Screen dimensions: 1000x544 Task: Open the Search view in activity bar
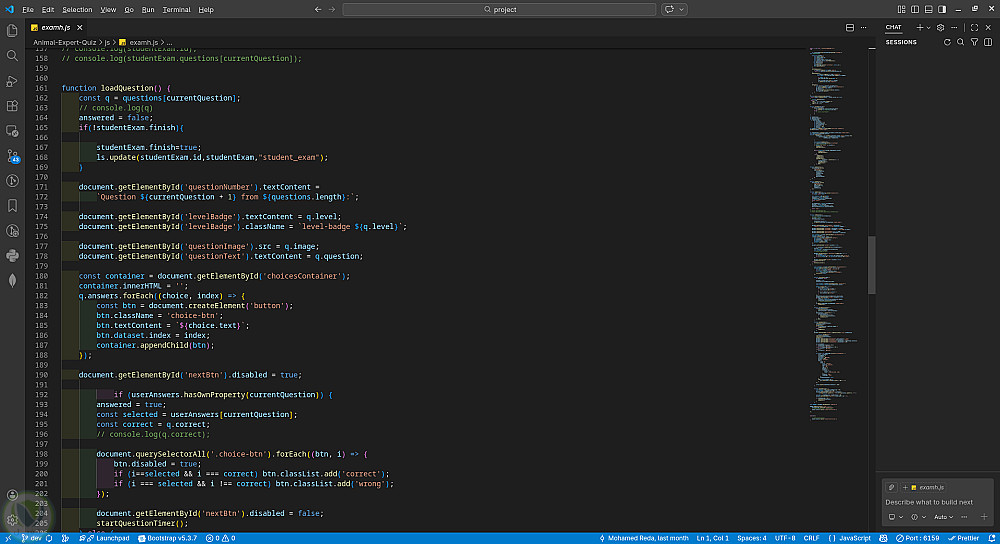click(x=12, y=56)
